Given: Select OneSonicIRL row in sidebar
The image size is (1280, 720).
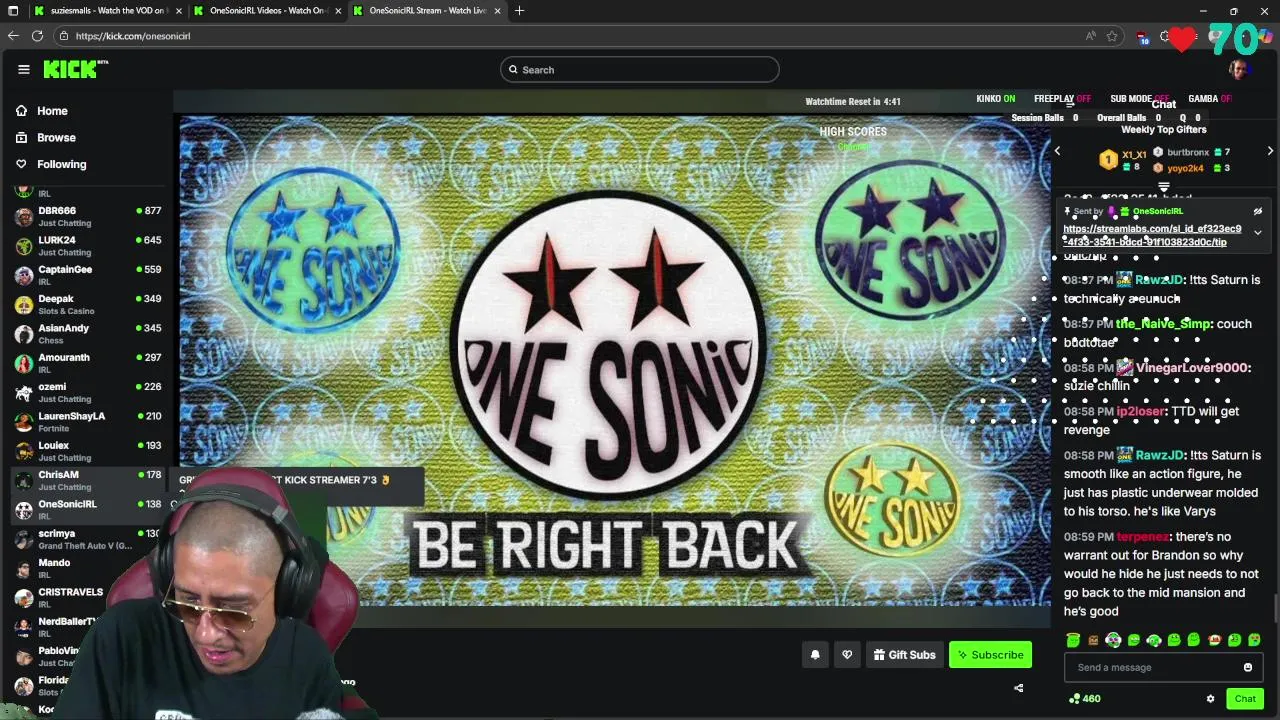Looking at the screenshot, I should [88, 510].
